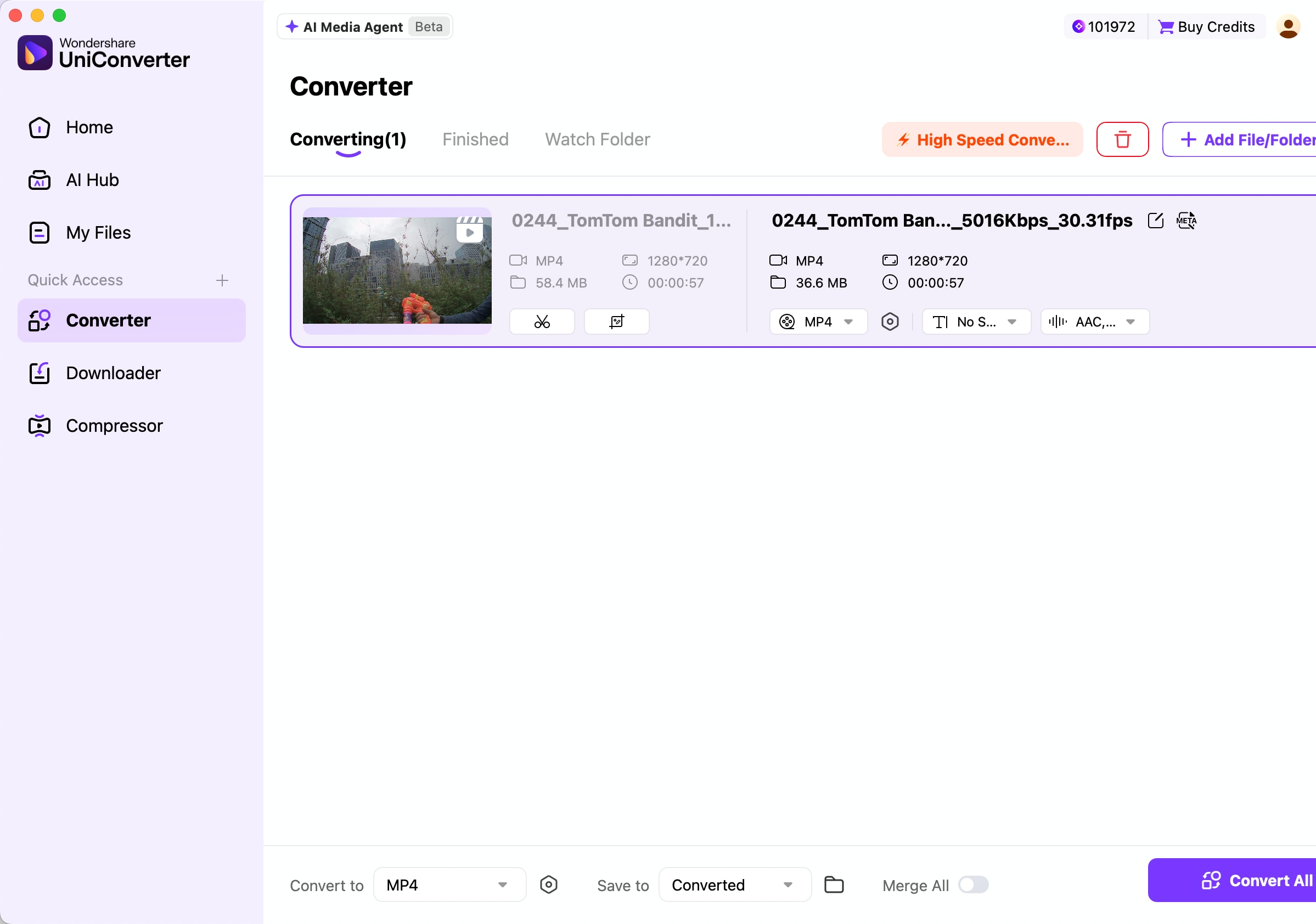The height and width of the screenshot is (924, 1316).
Task: Click High Speed Conversion button
Action: click(x=982, y=139)
